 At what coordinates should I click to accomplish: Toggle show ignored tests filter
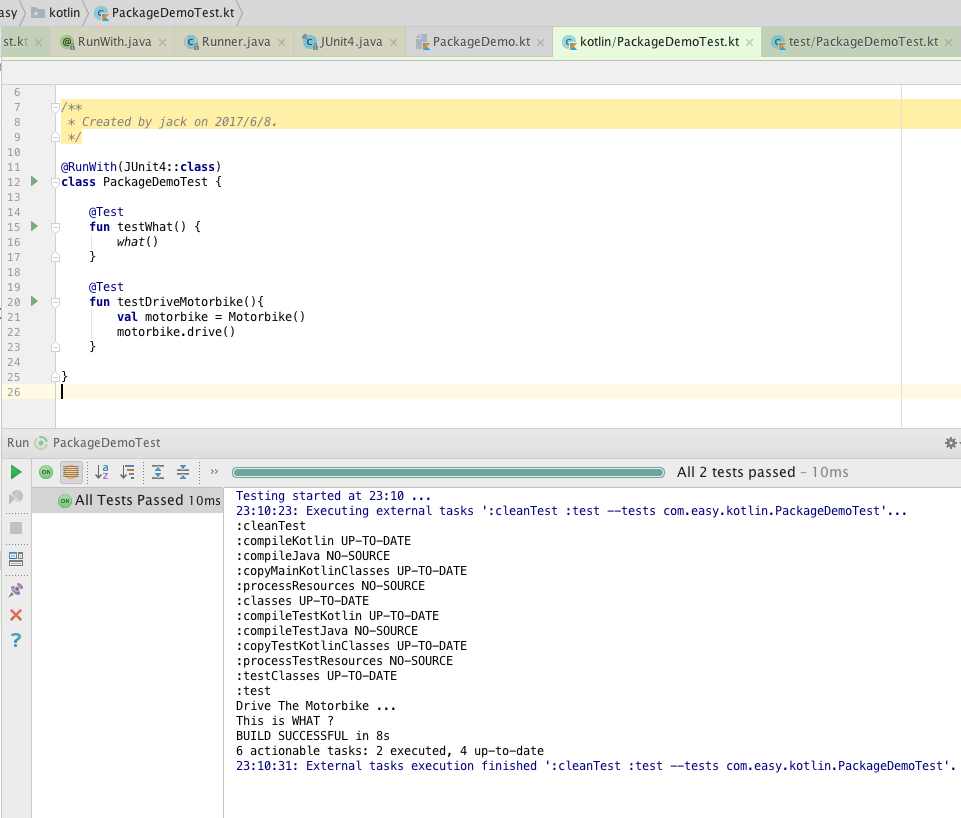click(x=71, y=472)
